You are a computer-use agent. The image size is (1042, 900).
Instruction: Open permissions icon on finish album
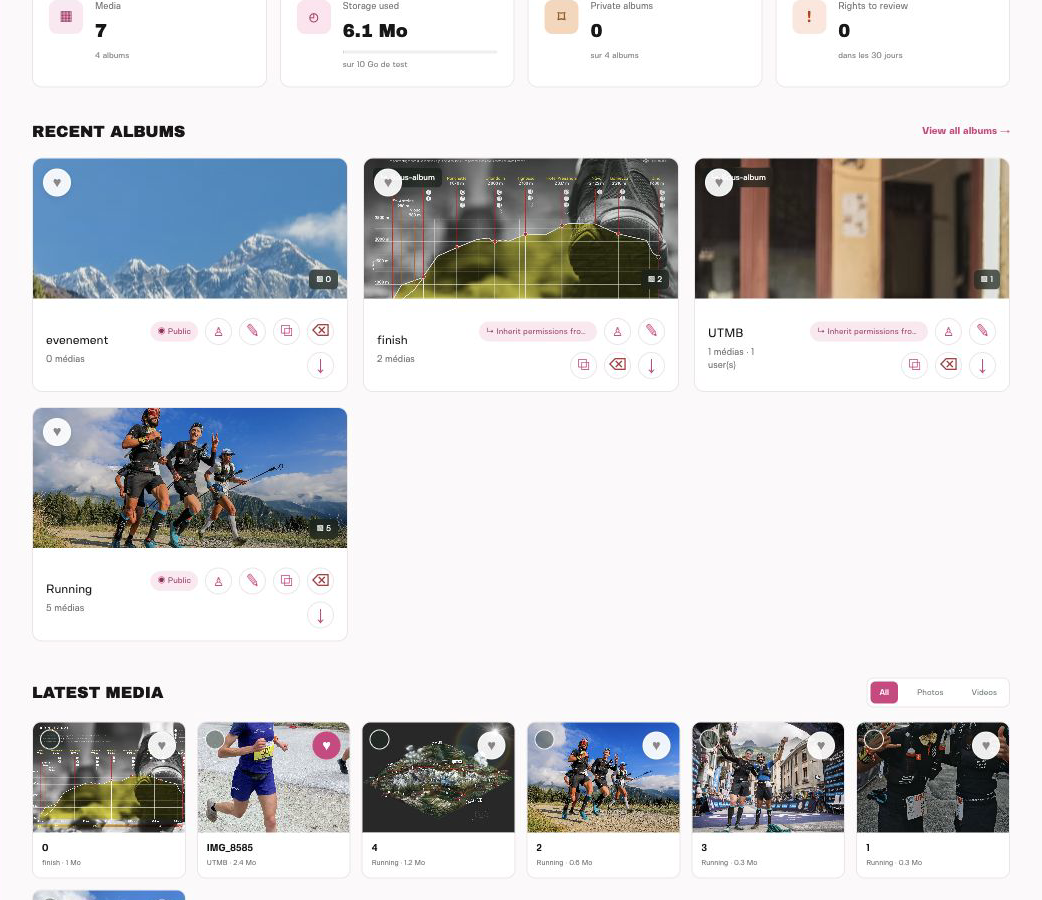(617, 331)
